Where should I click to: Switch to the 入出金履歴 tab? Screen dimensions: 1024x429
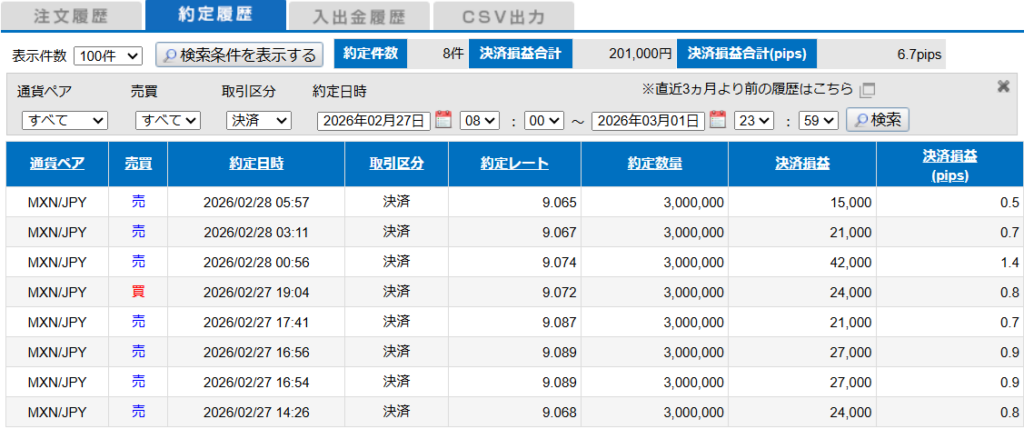pyautogui.click(x=359, y=16)
